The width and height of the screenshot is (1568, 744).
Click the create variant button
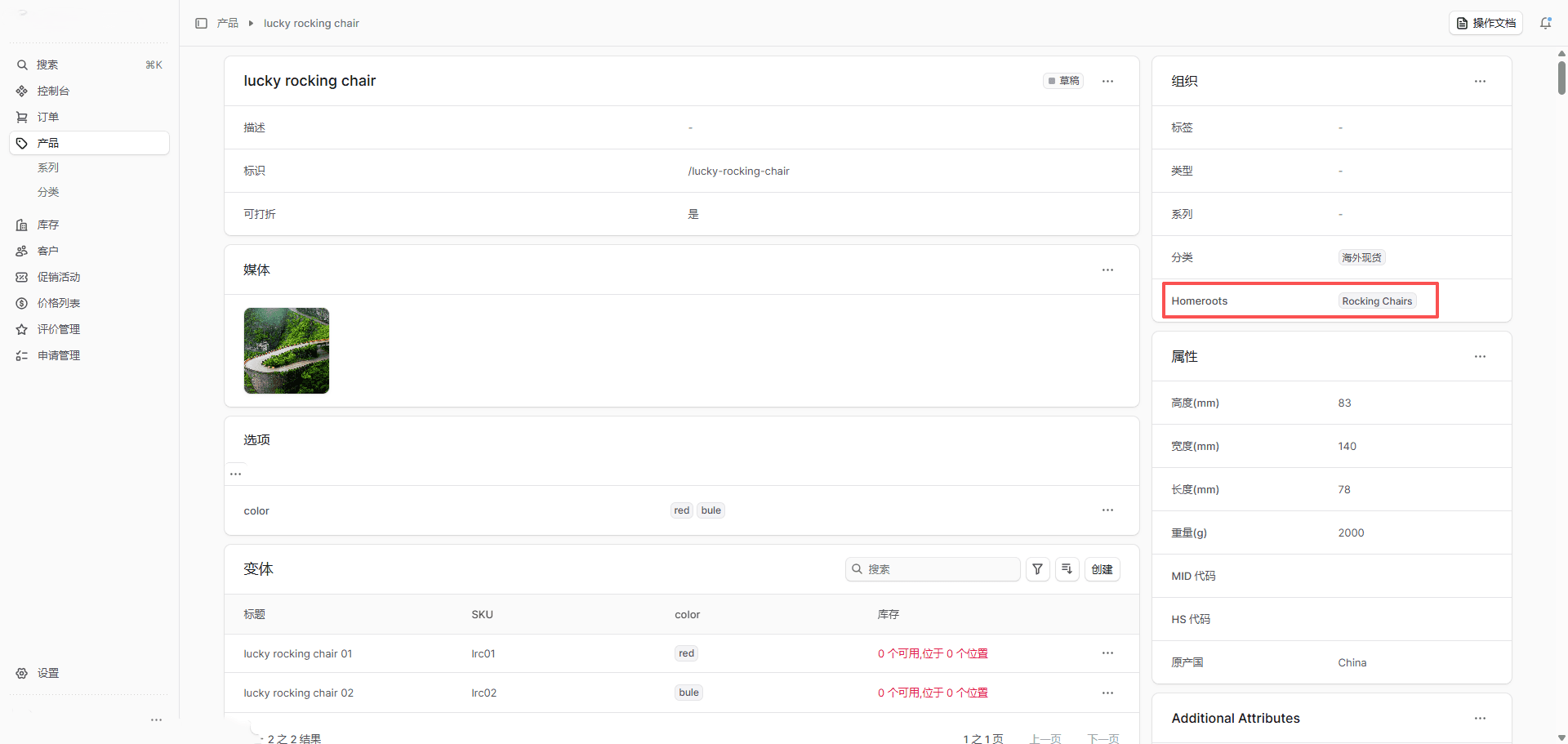pyautogui.click(x=1102, y=569)
